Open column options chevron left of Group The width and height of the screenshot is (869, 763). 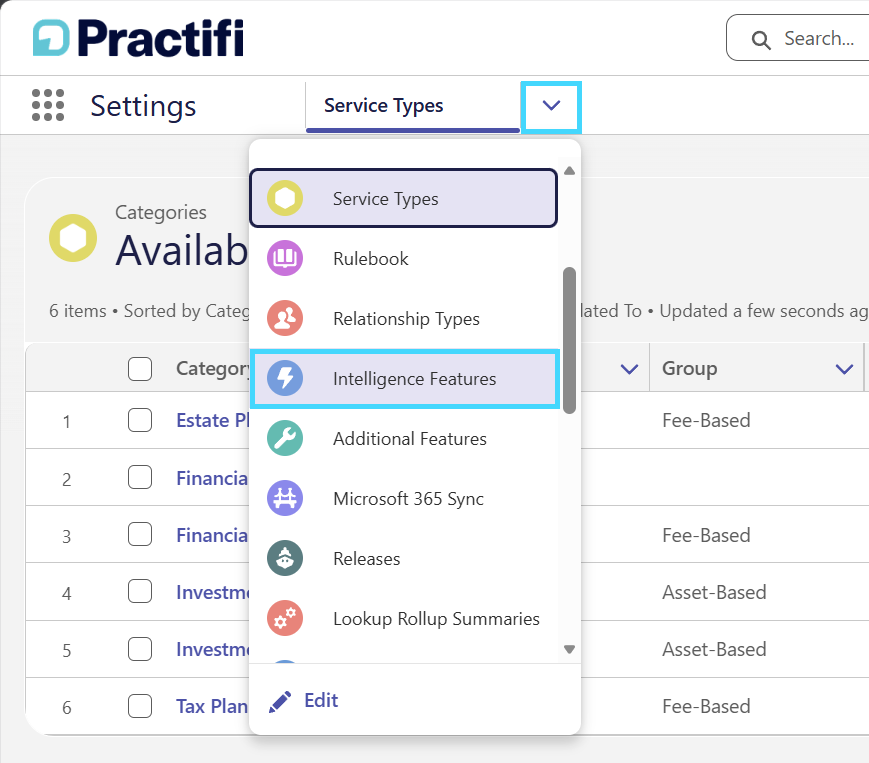[x=629, y=368]
